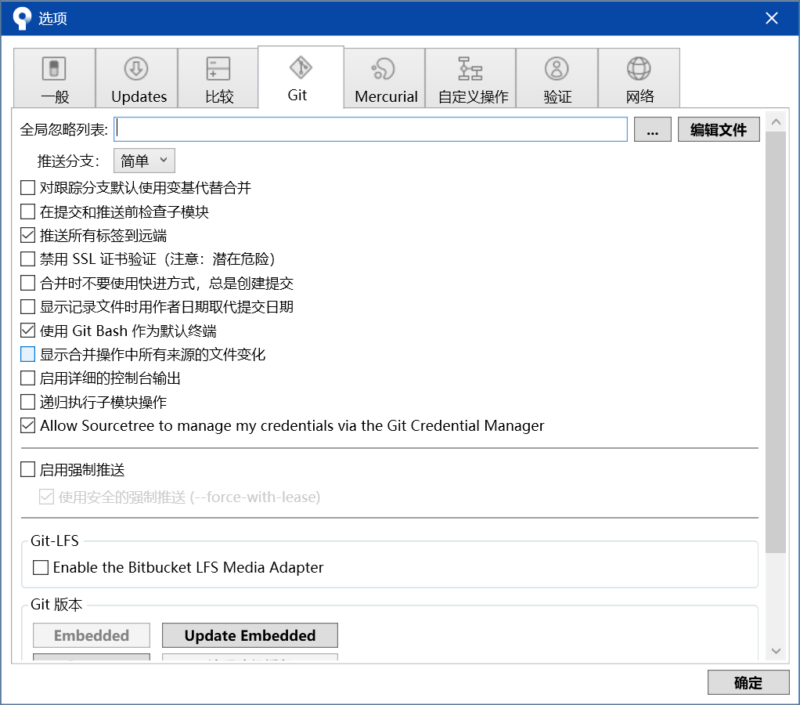
Task: Switch to the Mercurial tab
Action: pos(384,78)
